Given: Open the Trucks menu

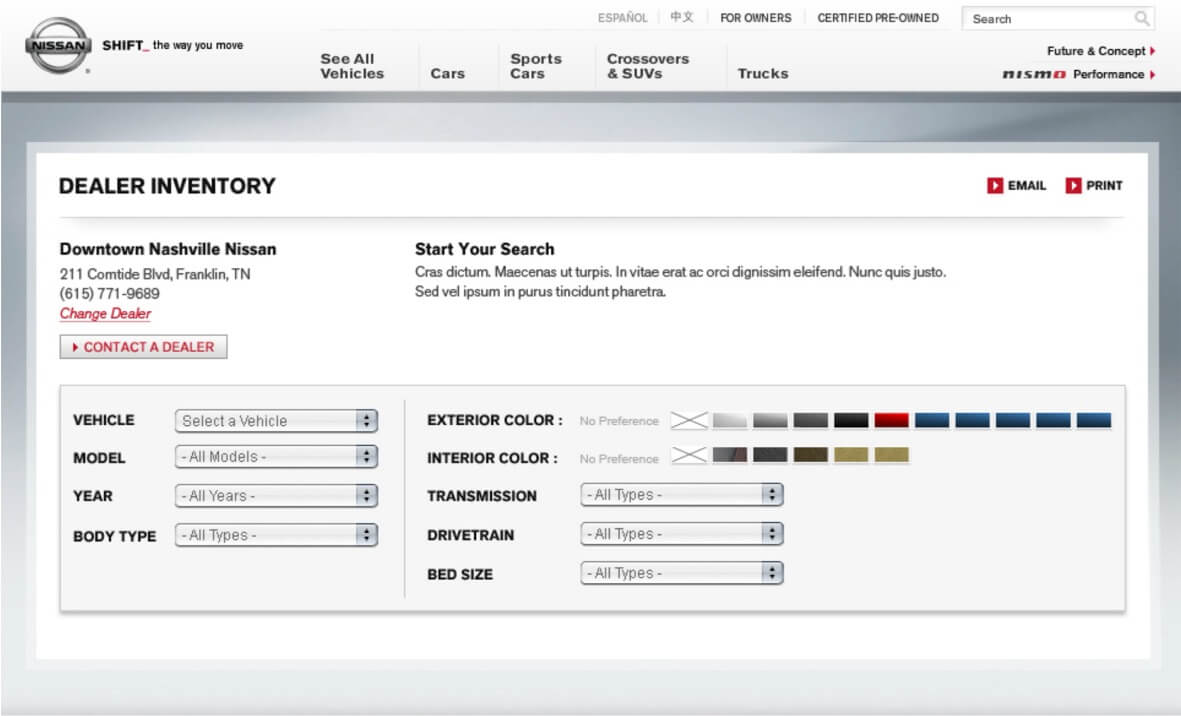Looking at the screenshot, I should 762,73.
